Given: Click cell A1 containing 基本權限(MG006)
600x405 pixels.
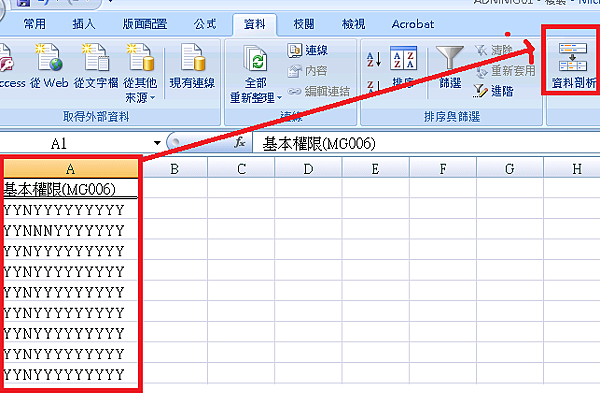Looking at the screenshot, I should pos(70,189).
